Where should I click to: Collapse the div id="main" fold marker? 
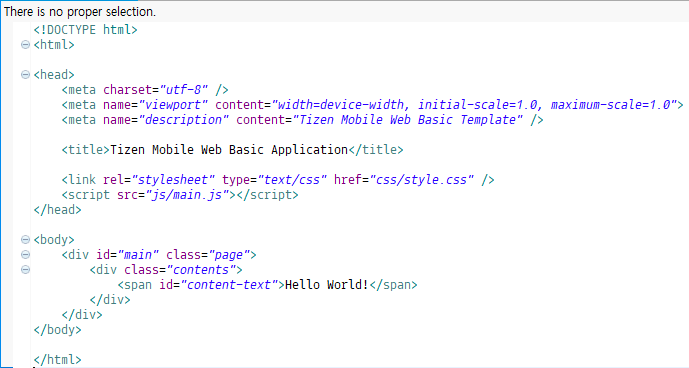click(25, 255)
